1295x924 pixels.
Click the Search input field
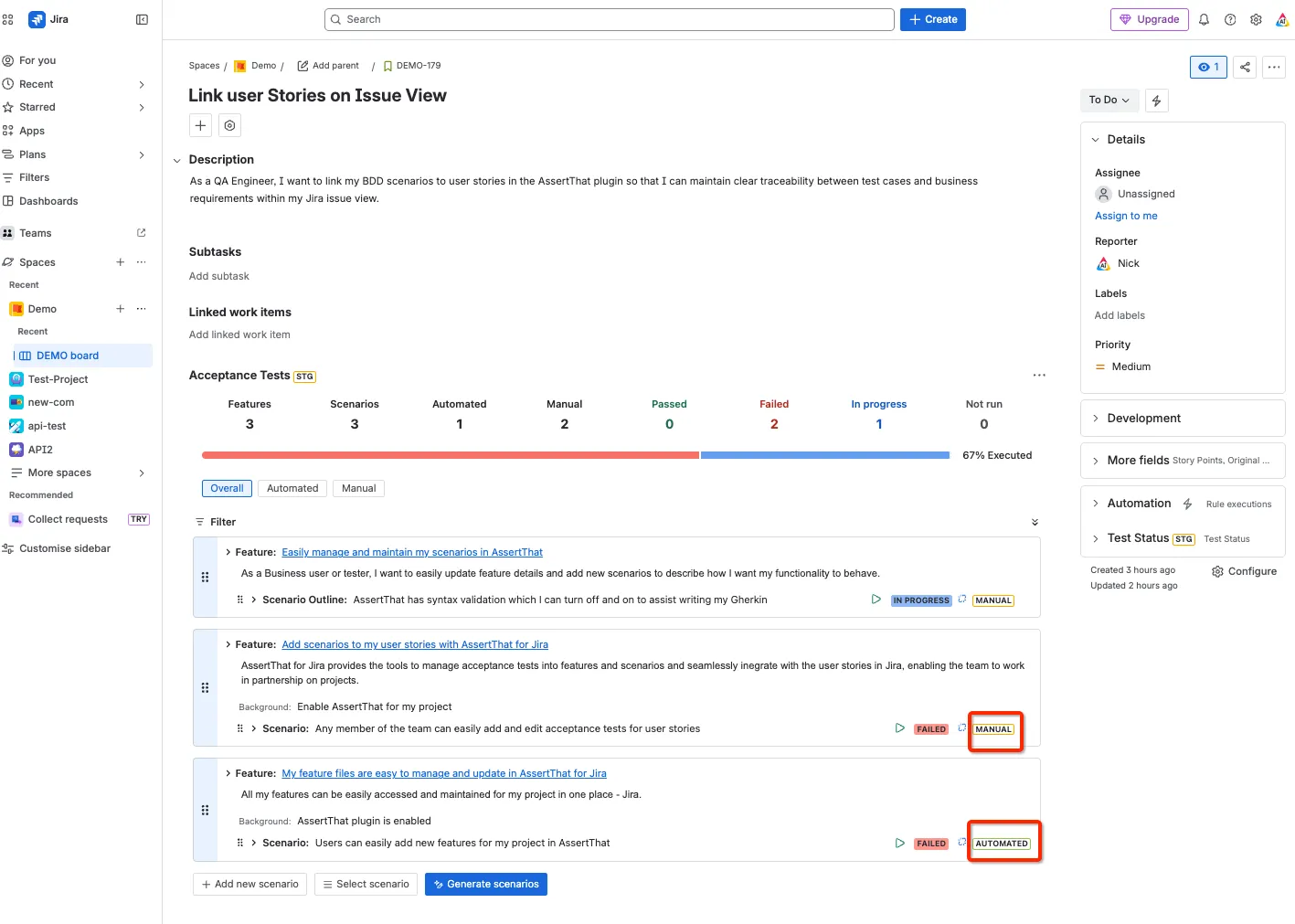point(610,19)
